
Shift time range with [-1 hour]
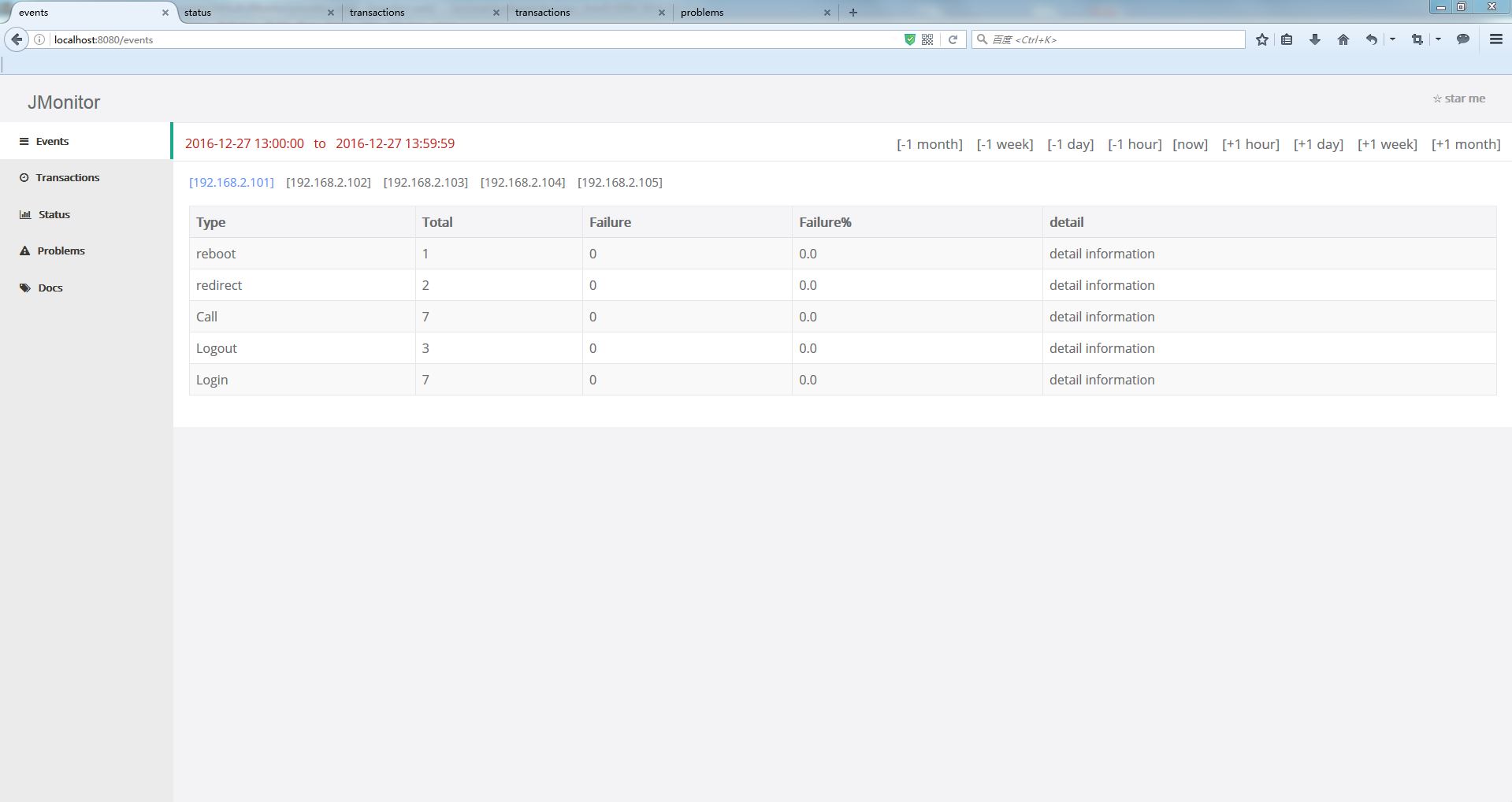[x=1134, y=143]
